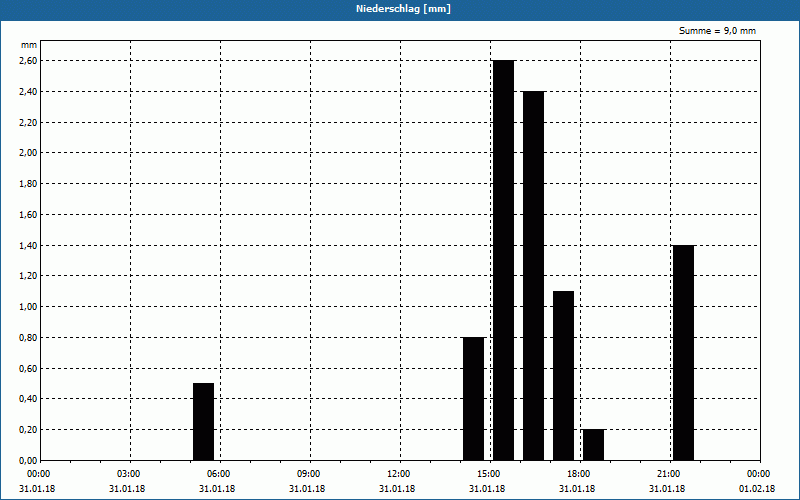Click the 1,10 mm bar before 18:00
The image size is (800, 500).
(564, 376)
